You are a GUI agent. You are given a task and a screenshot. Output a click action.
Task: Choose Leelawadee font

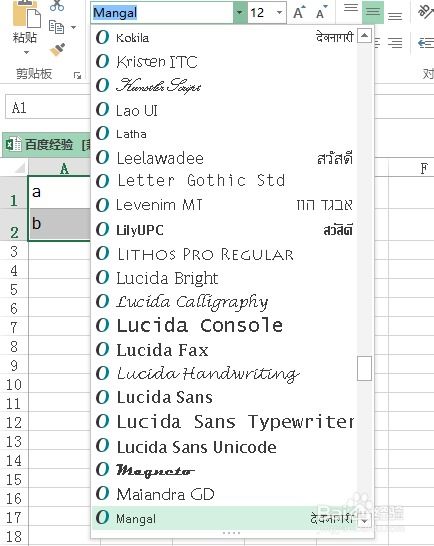(x=224, y=158)
